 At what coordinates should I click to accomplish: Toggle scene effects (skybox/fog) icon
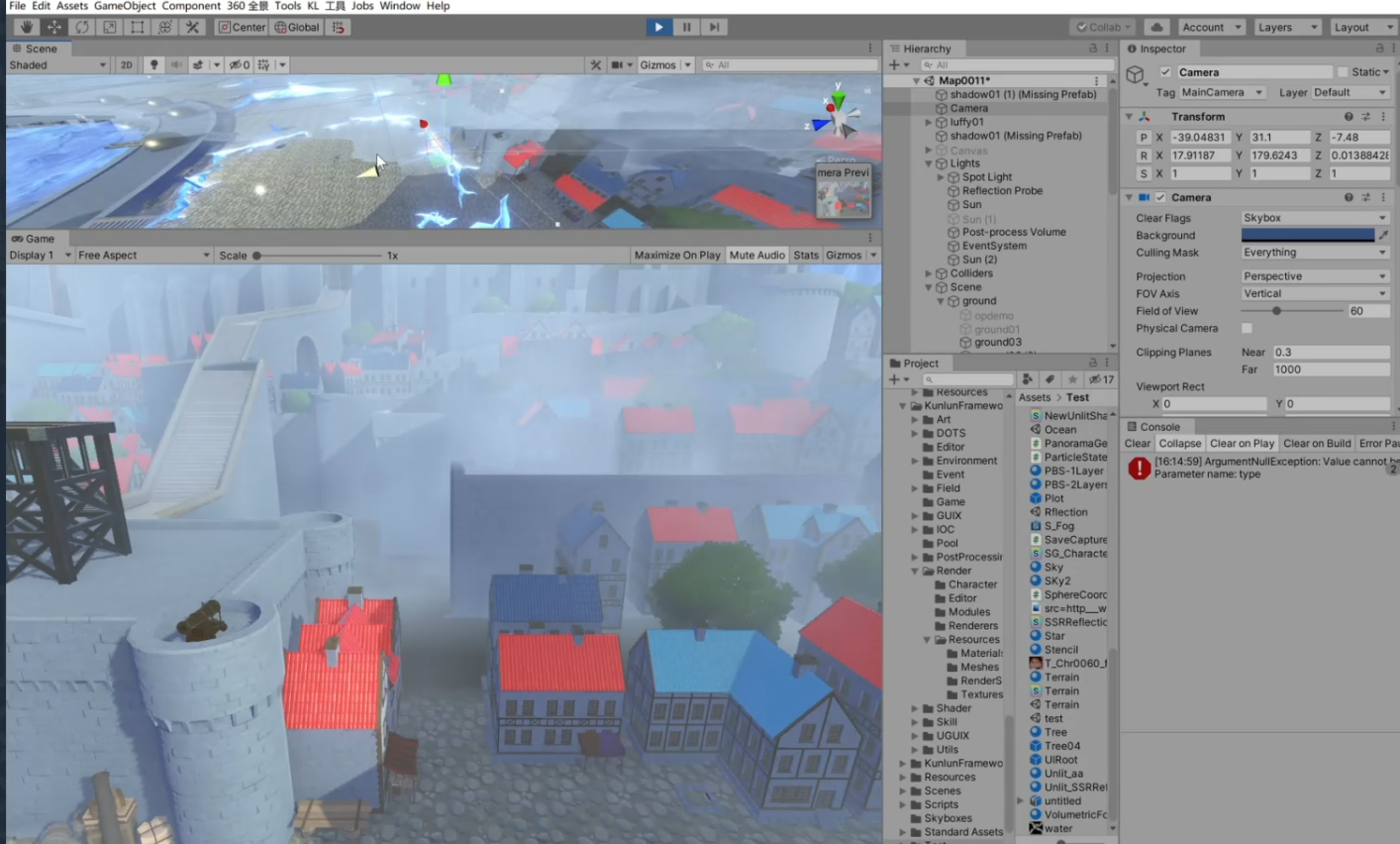(198, 64)
